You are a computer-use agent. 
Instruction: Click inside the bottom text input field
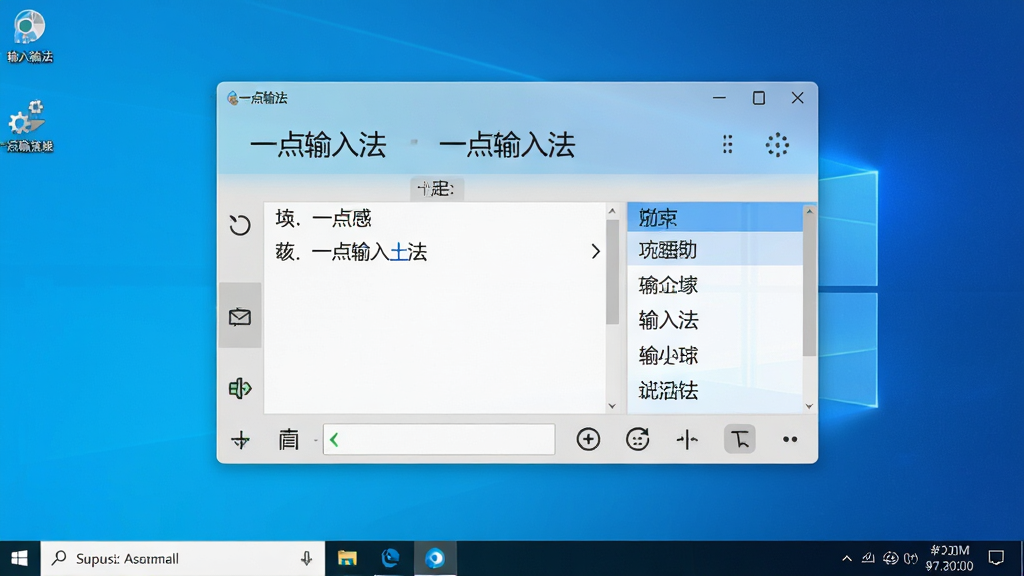coord(439,440)
